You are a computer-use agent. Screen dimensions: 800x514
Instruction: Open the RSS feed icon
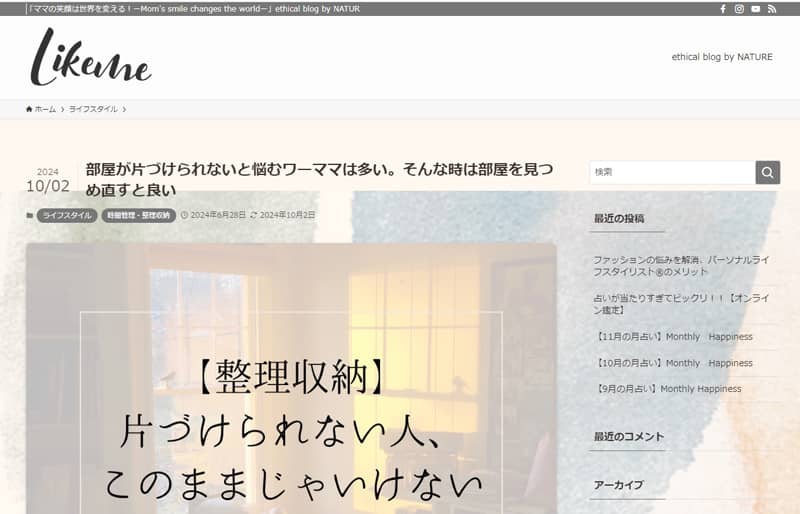(771, 9)
